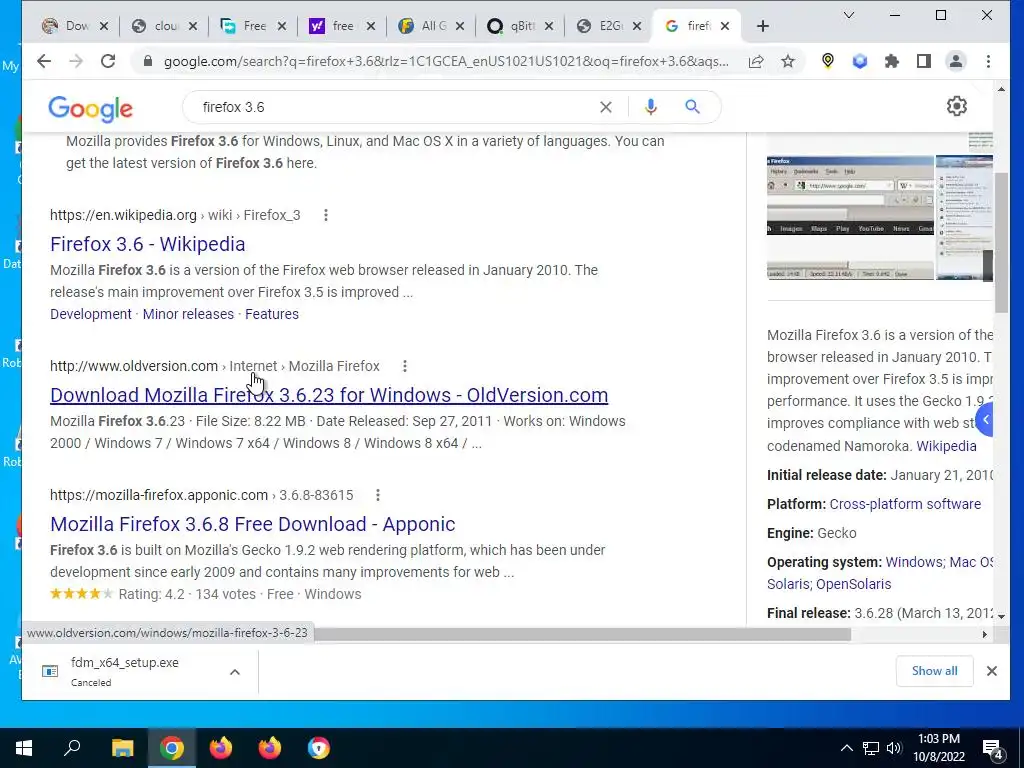
Task: Click the Firefox 3.6 screenshot thumbnail
Action: 850,217
